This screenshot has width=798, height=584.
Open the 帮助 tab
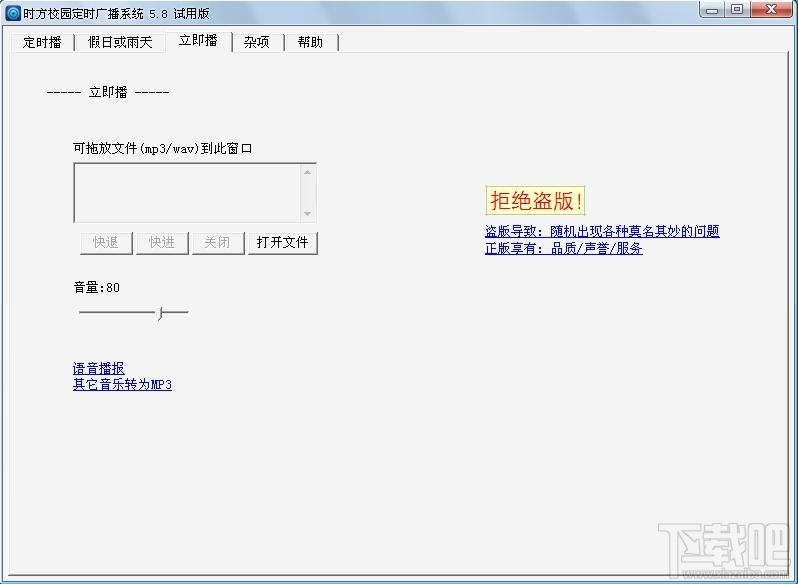click(310, 42)
